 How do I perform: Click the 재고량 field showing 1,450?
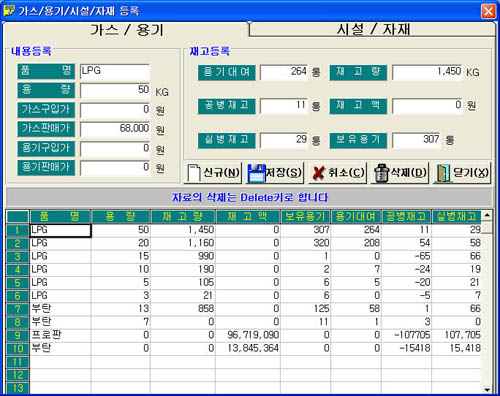pyautogui.click(x=427, y=72)
